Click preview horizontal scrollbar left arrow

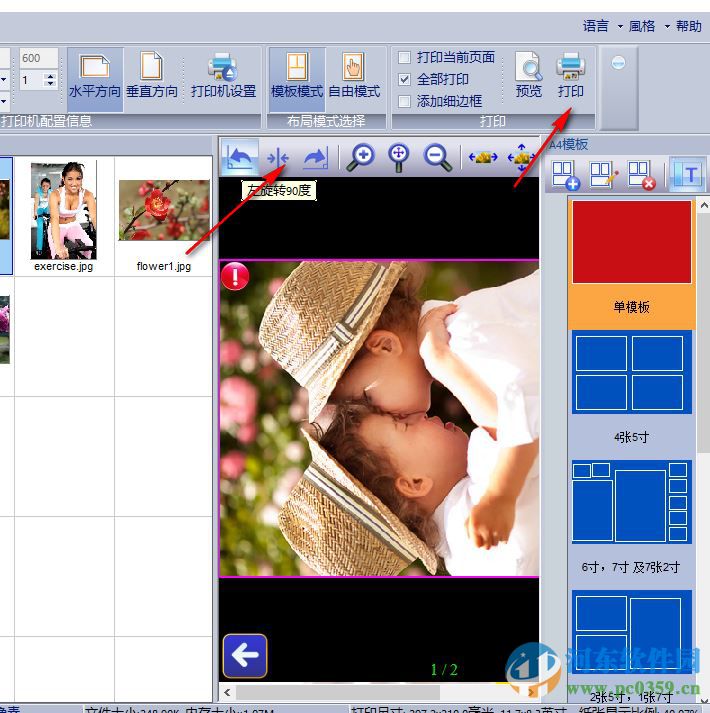point(227,692)
